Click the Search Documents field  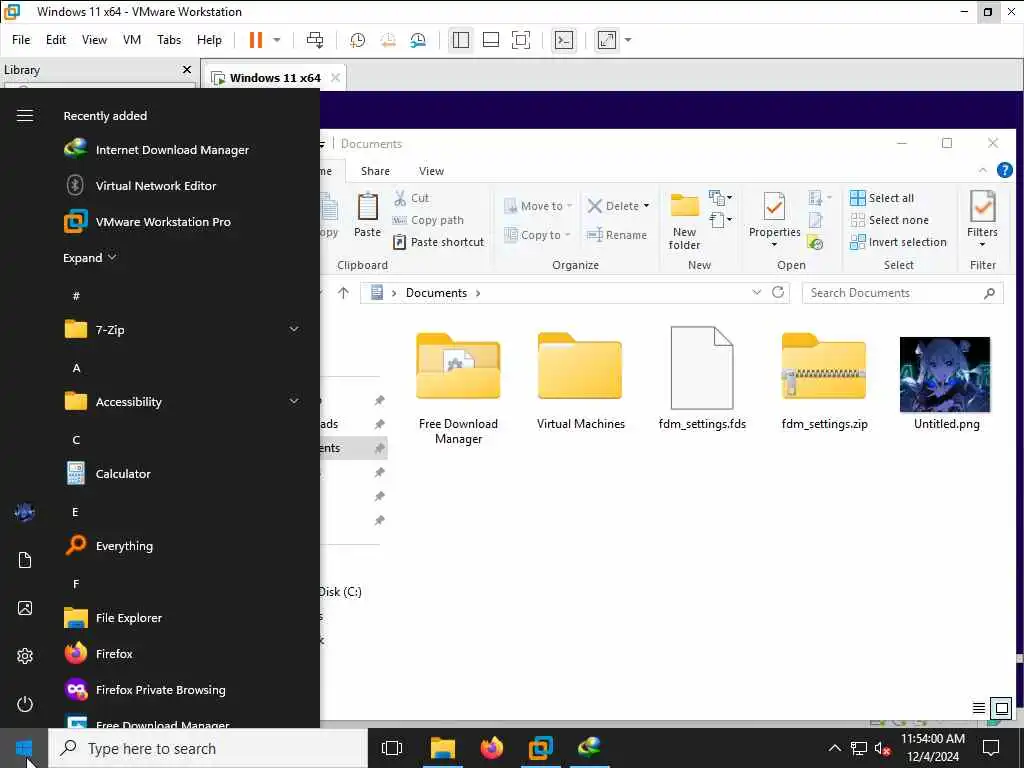[903, 293]
